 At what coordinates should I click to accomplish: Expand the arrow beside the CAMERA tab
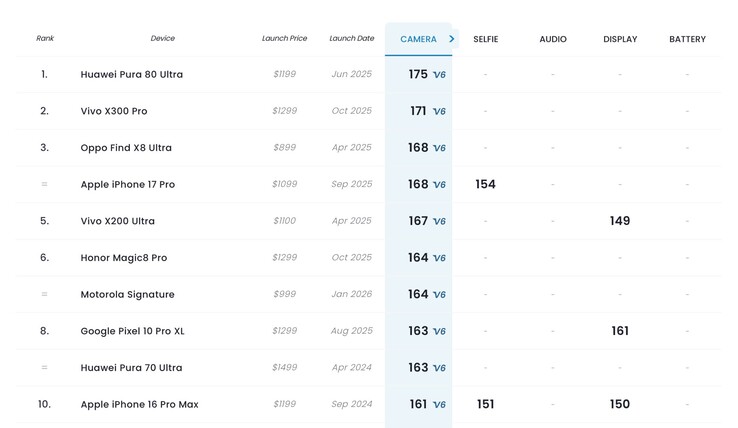point(452,39)
